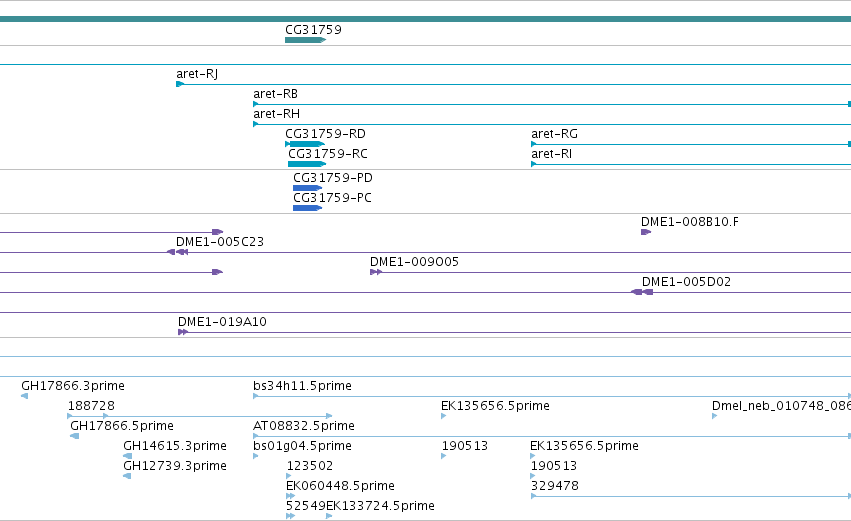This screenshot has width=851, height=521.
Task: Click the DME1-019A10 label
Action: click(223, 322)
